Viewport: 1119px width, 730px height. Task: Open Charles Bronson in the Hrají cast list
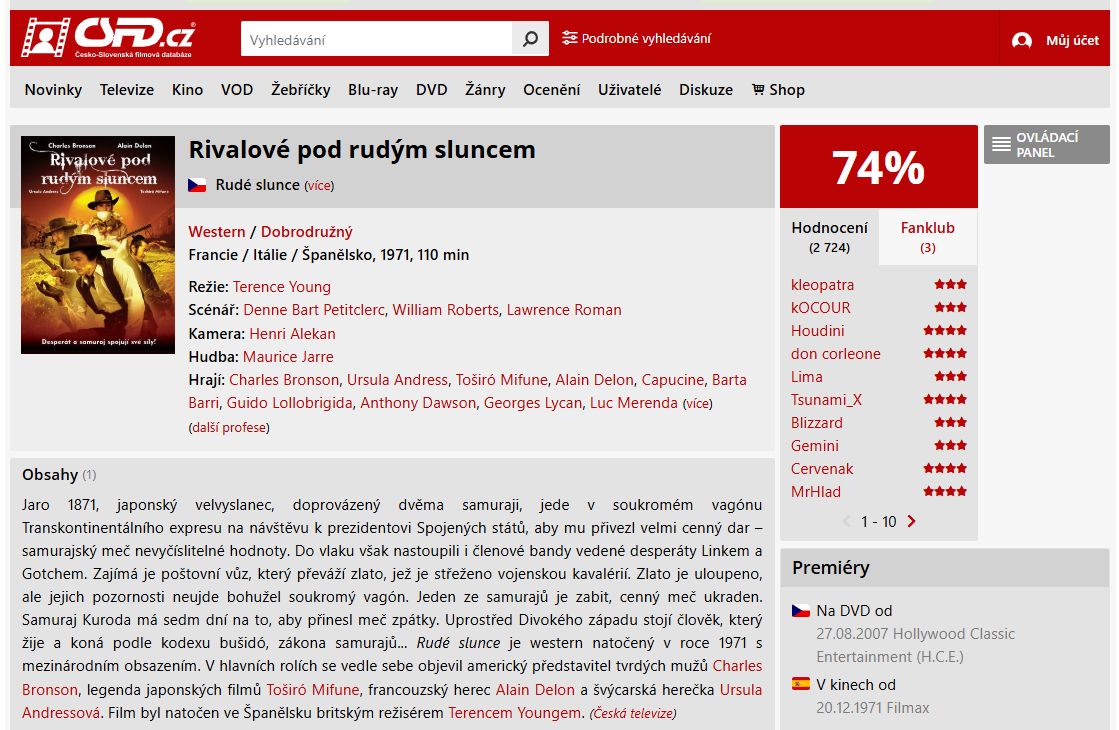pos(284,380)
